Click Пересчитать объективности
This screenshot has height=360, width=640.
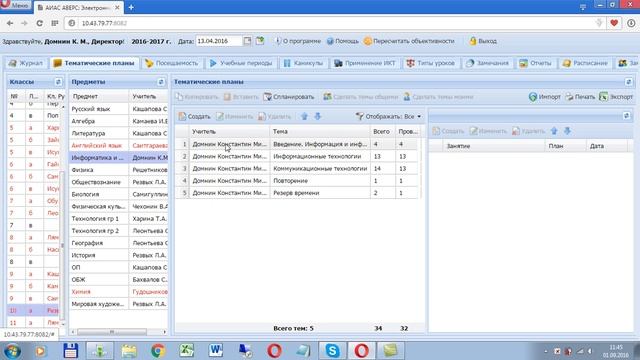point(409,41)
